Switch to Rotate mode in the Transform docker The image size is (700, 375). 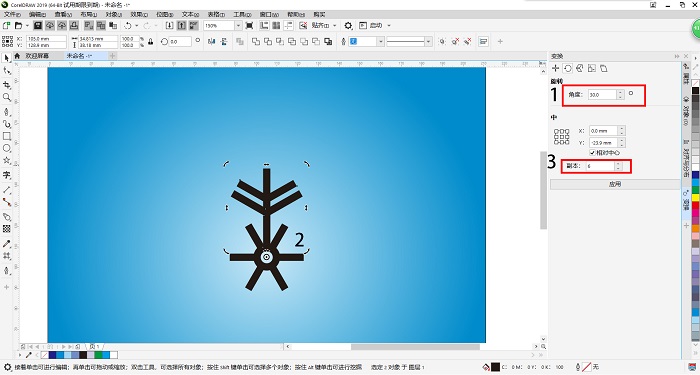(567, 68)
